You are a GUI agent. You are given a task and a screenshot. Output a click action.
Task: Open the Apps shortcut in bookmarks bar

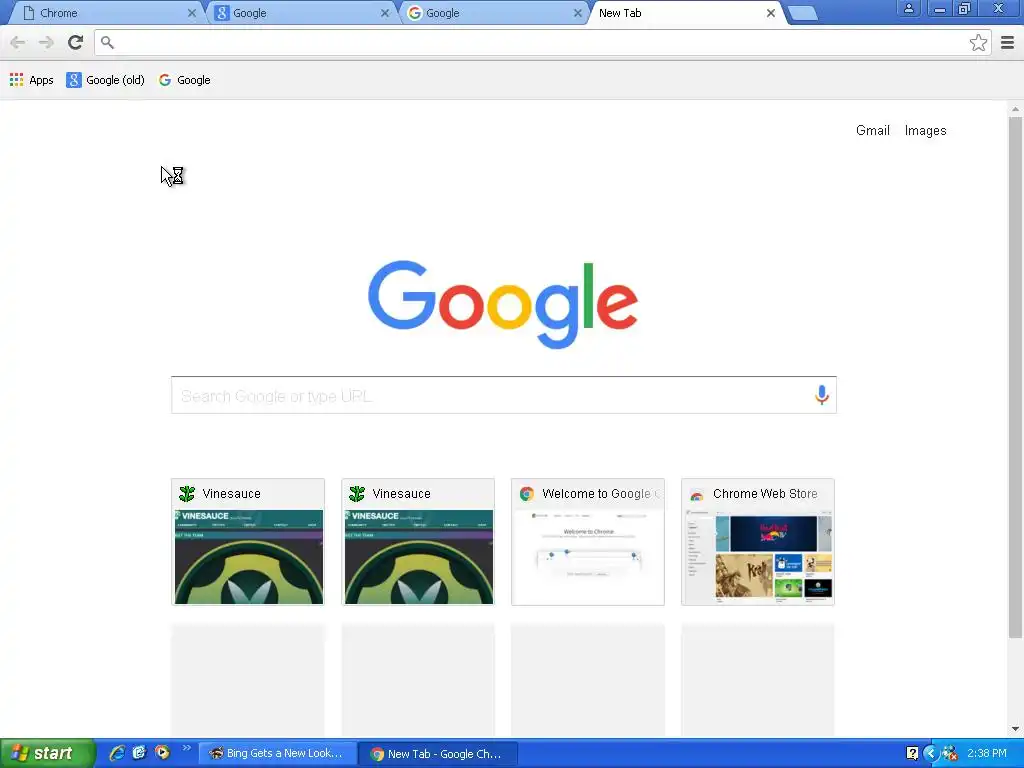click(x=31, y=80)
